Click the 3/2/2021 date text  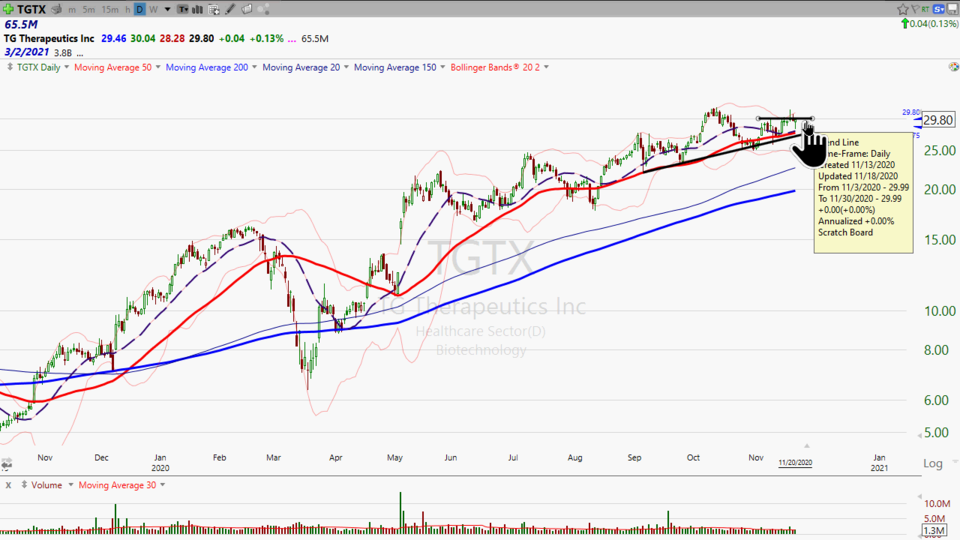coord(26,52)
